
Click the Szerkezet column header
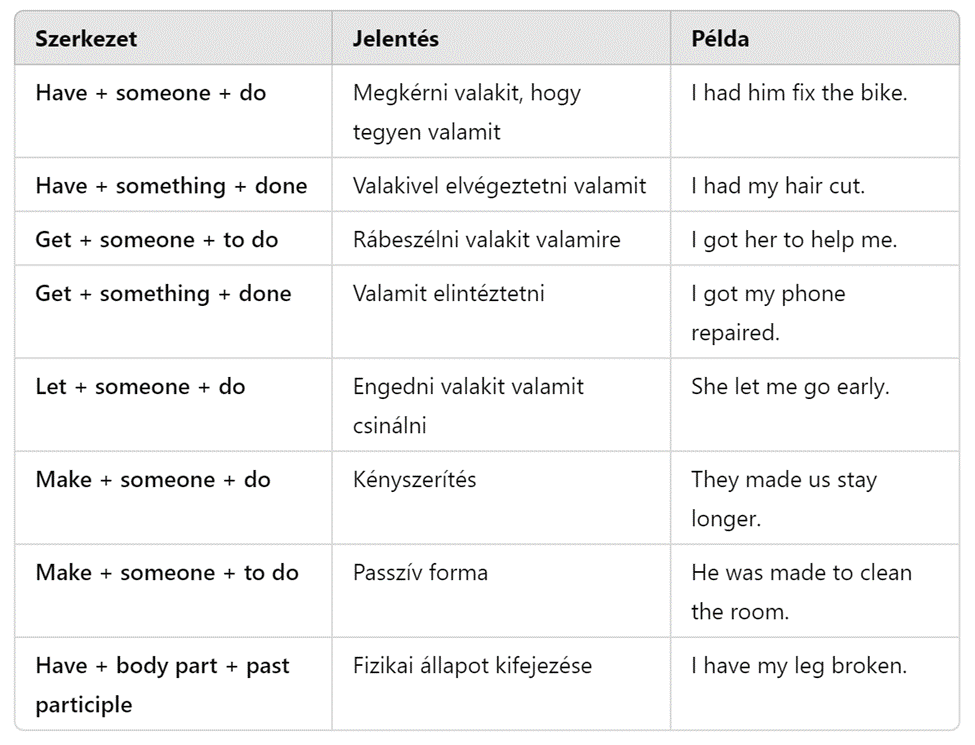click(86, 39)
